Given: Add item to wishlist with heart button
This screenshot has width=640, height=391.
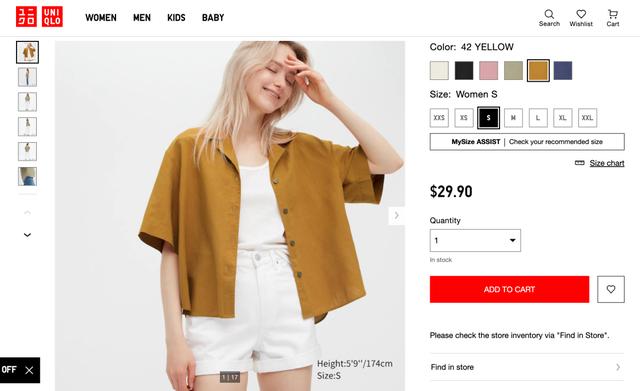Looking at the screenshot, I should click(x=611, y=289).
